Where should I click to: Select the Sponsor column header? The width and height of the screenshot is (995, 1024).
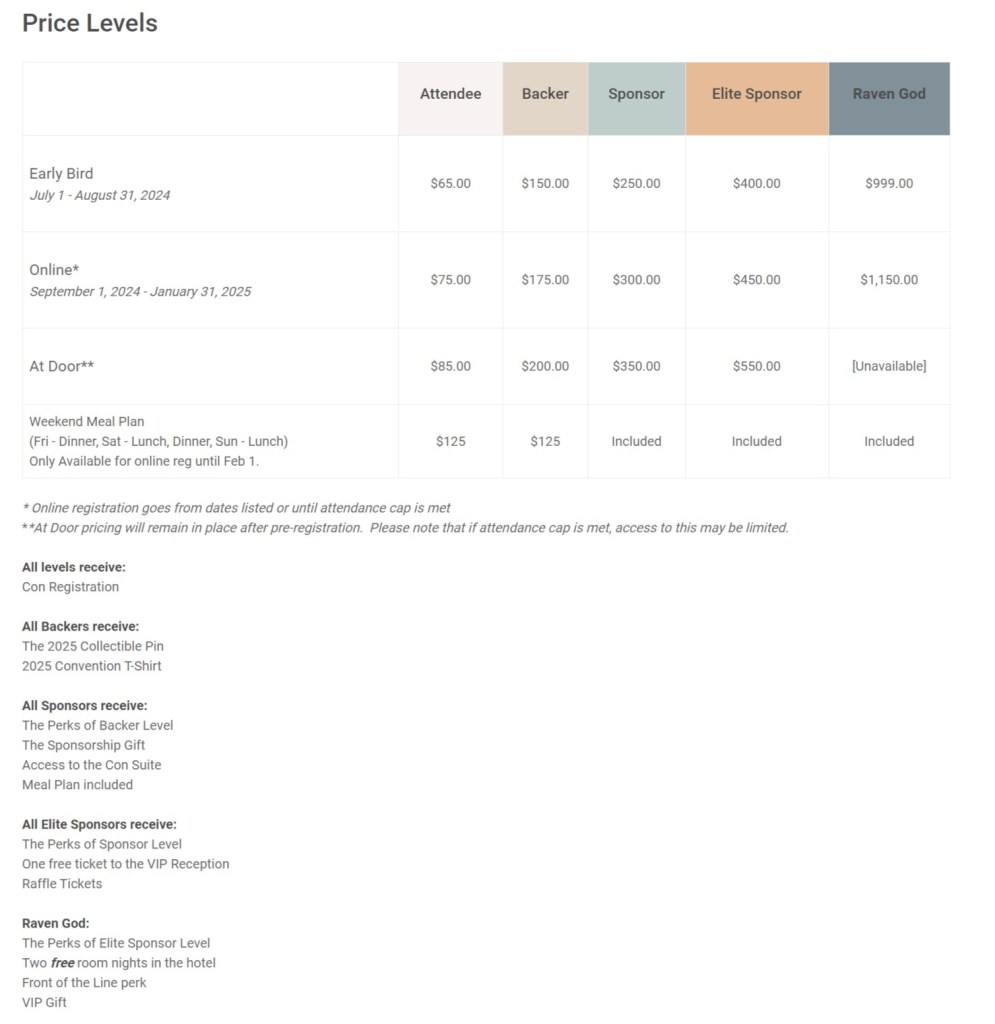pos(636,94)
